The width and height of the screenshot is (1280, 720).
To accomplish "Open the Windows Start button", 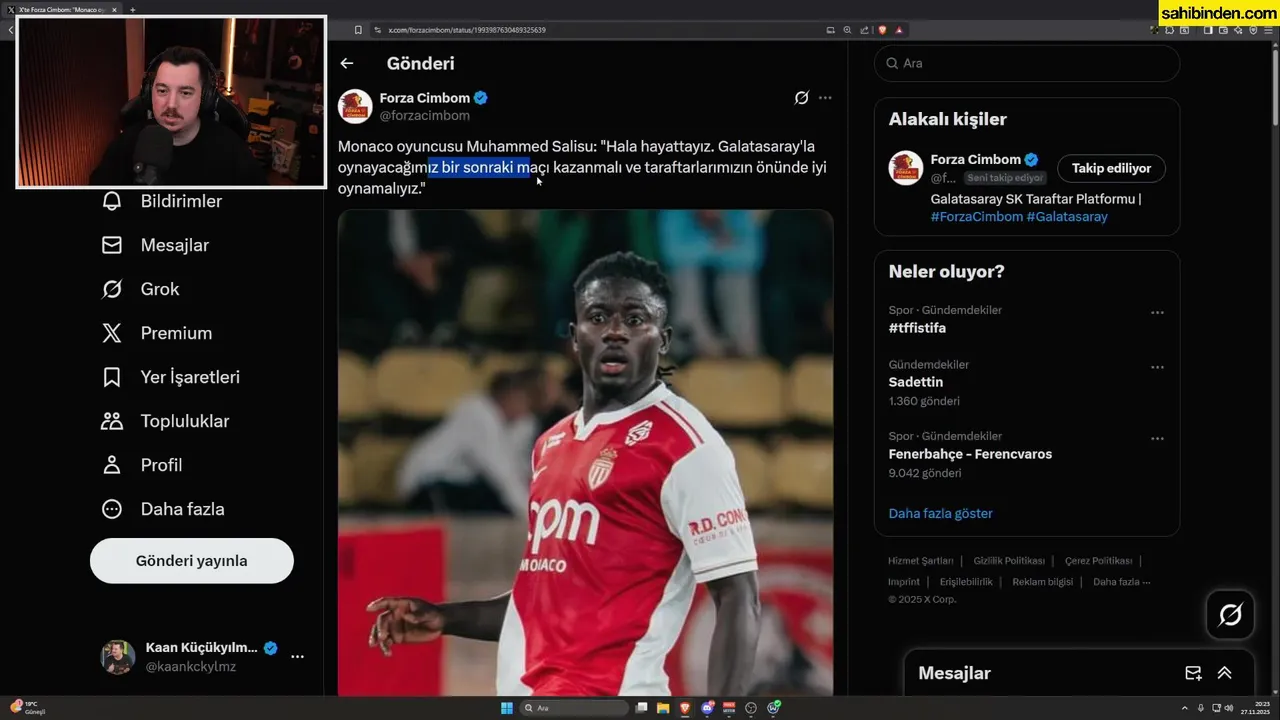I will click(507, 708).
